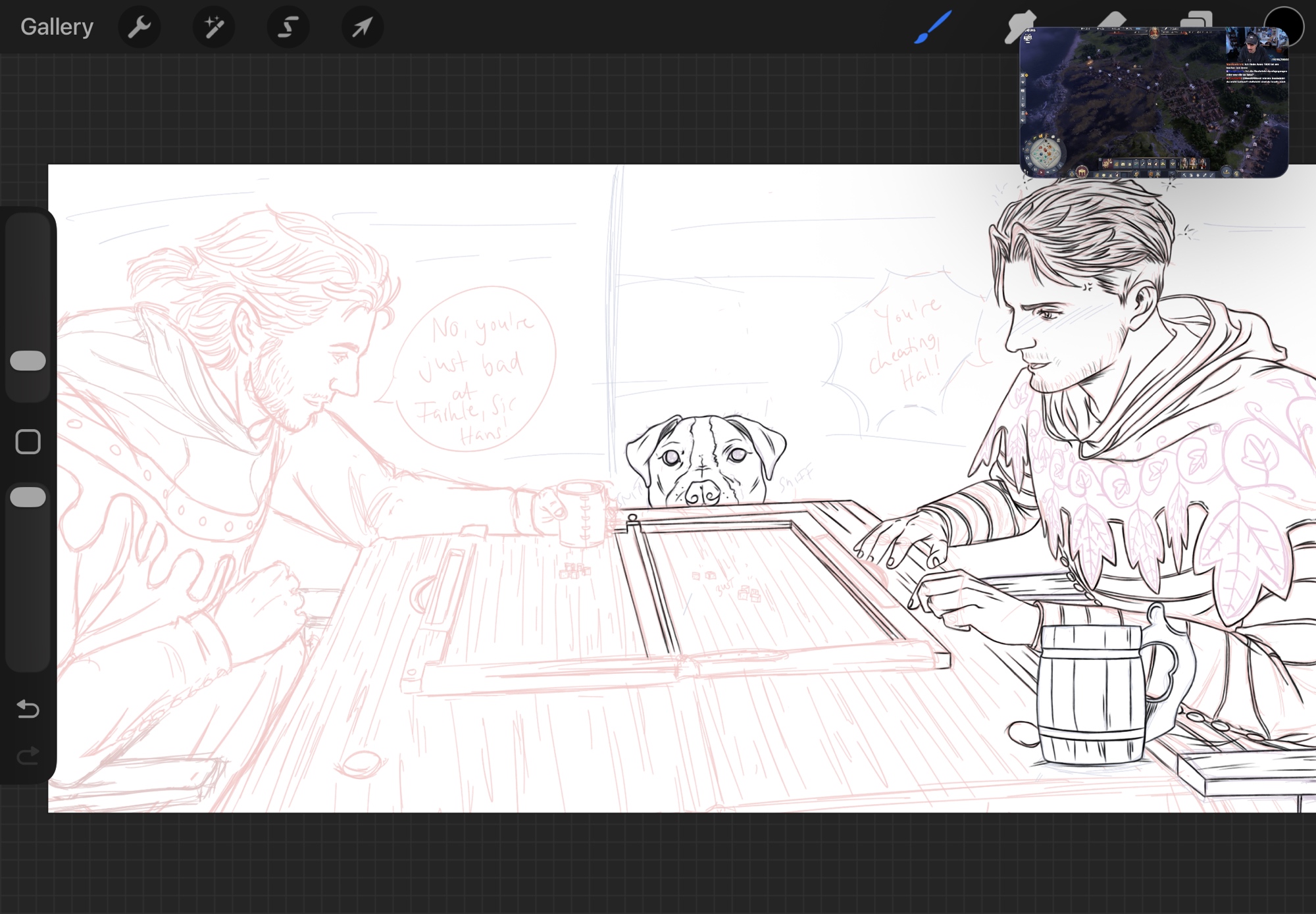Click the brush opacity slider handle
This screenshot has height=914, width=1316.
point(28,497)
